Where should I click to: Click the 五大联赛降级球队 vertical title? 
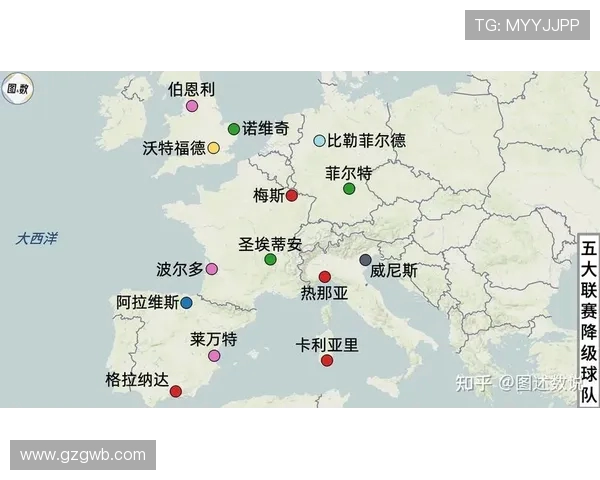pyautogui.click(x=589, y=321)
